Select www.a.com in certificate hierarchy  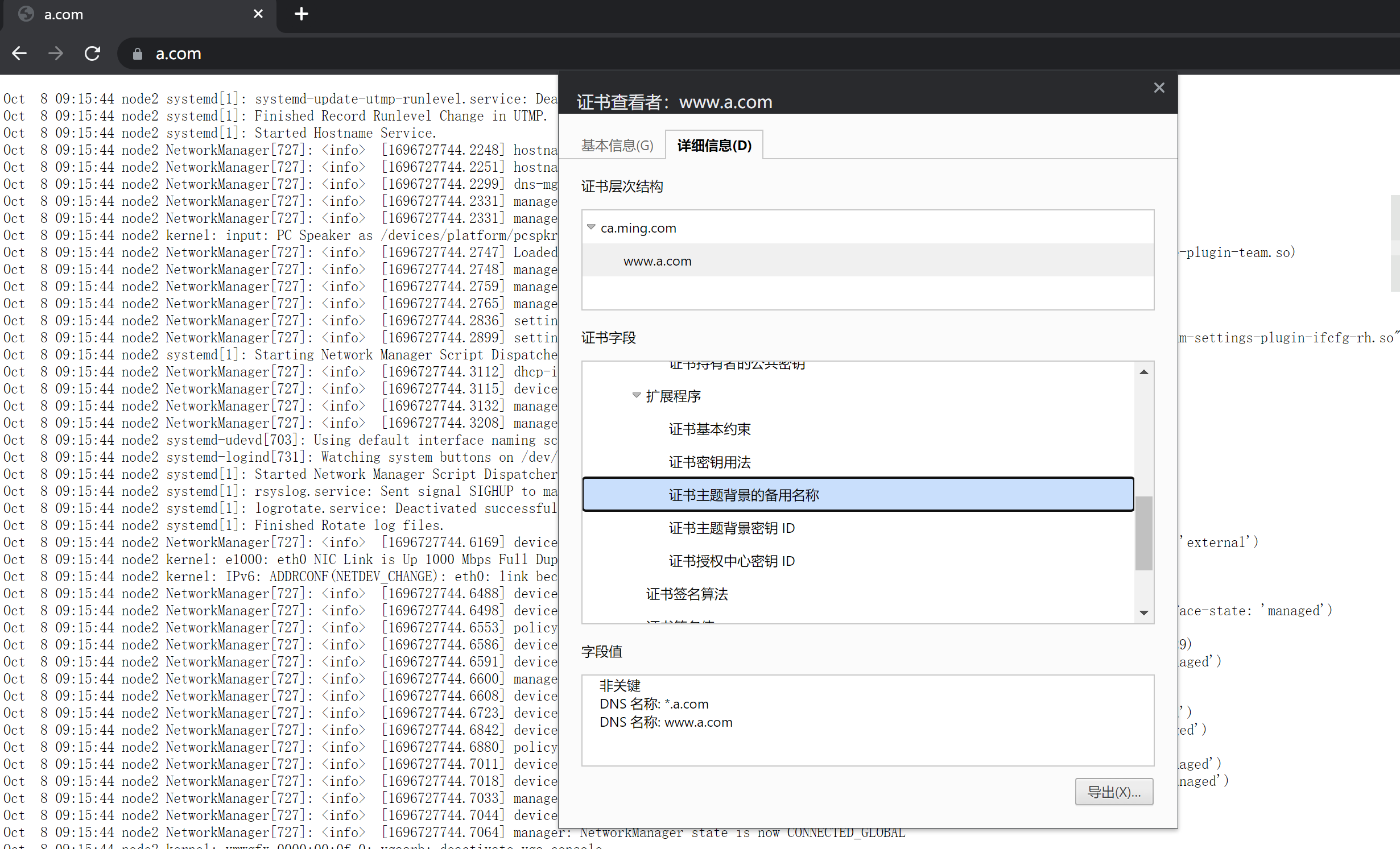point(657,261)
